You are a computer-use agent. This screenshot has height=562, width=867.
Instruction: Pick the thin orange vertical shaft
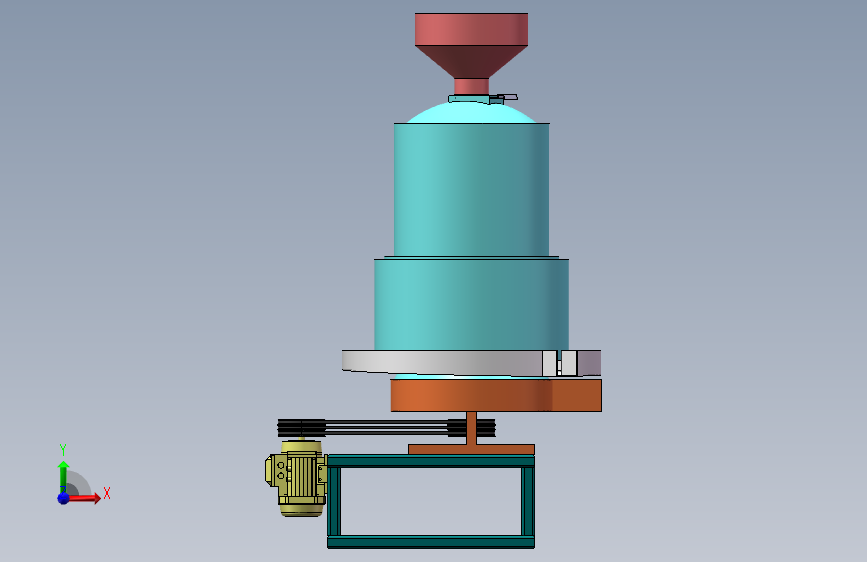[471, 428]
